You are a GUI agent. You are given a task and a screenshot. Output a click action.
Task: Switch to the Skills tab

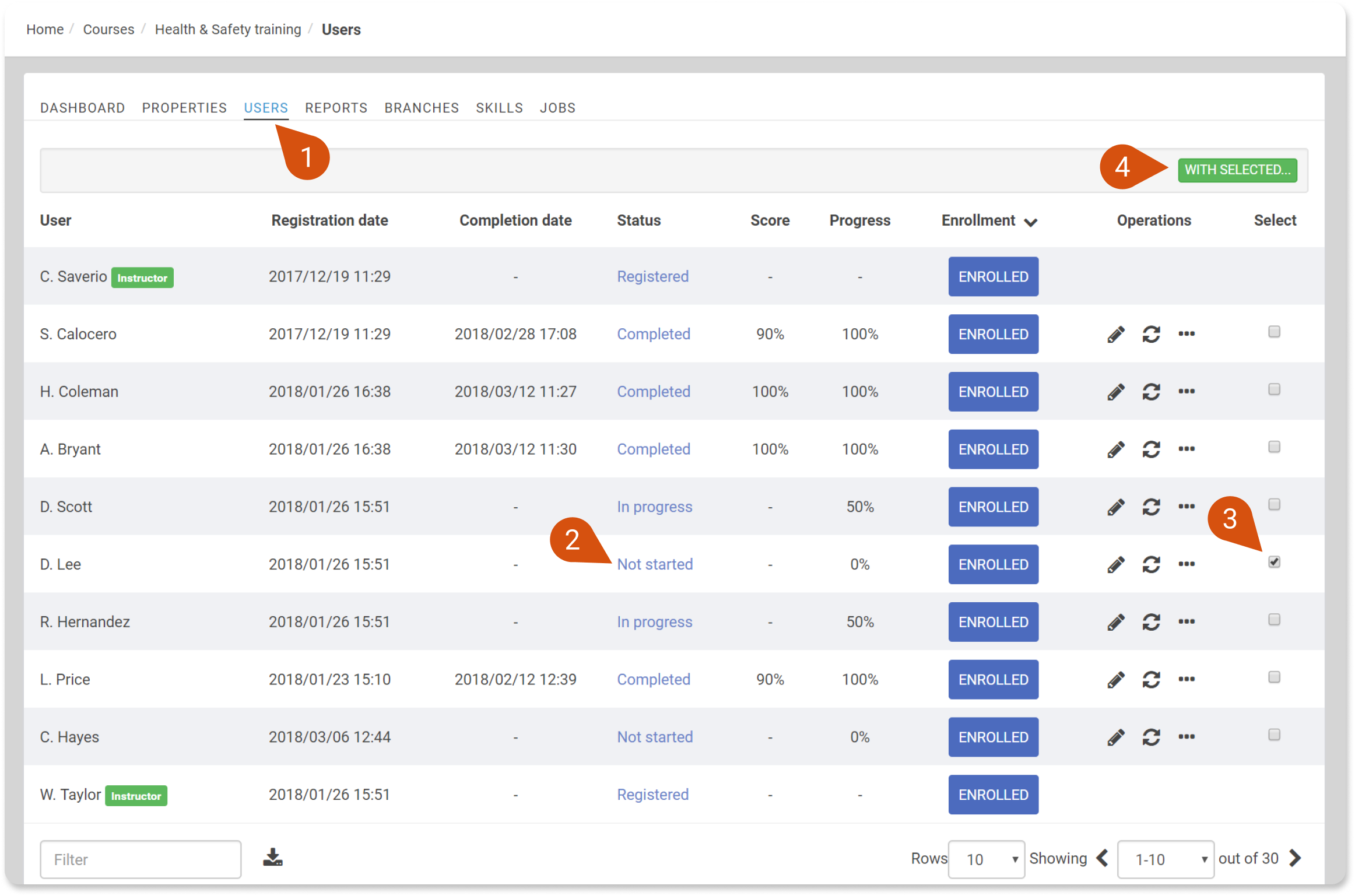coord(499,108)
